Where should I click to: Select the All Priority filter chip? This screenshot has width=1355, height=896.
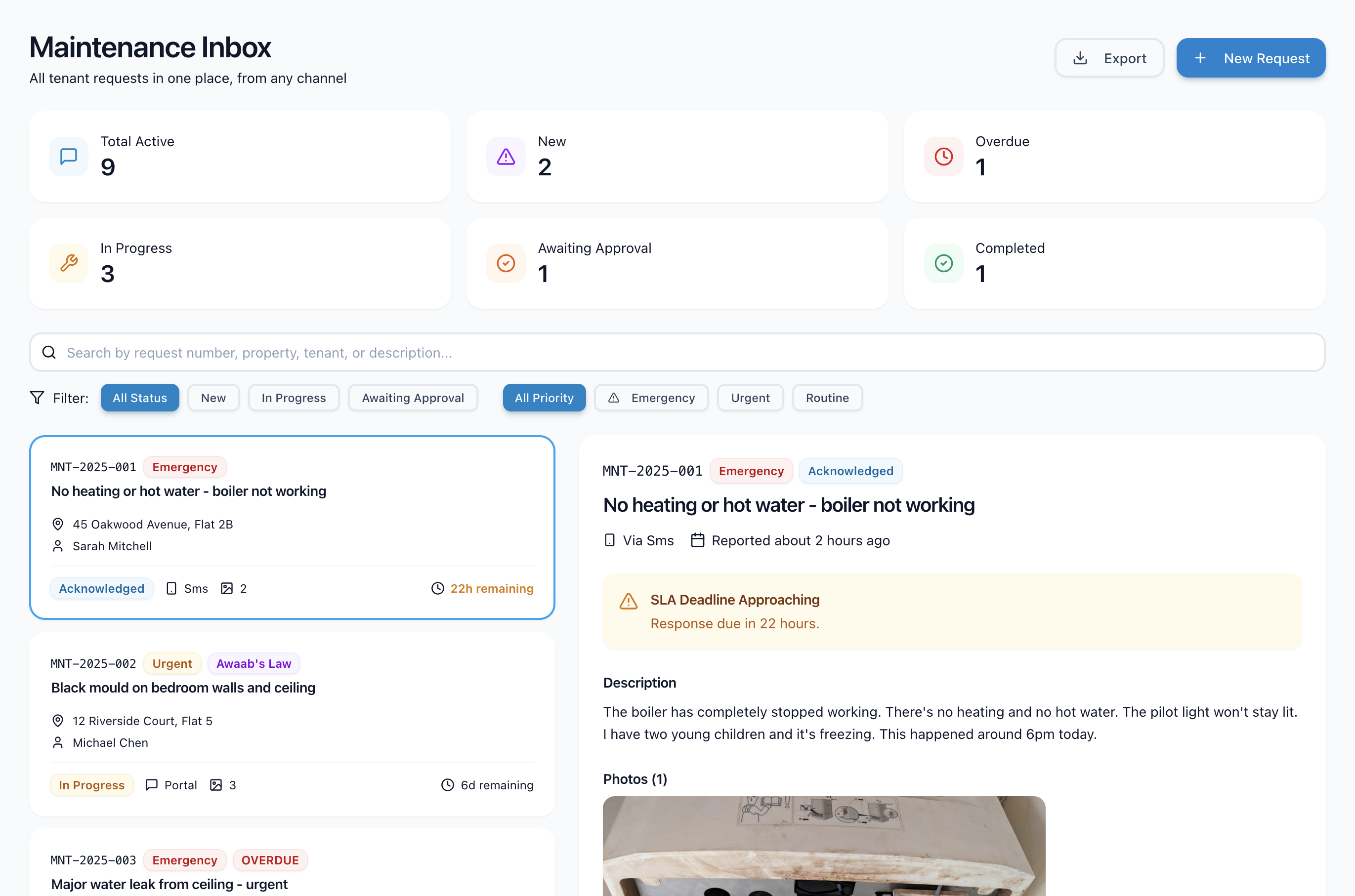pyautogui.click(x=544, y=398)
